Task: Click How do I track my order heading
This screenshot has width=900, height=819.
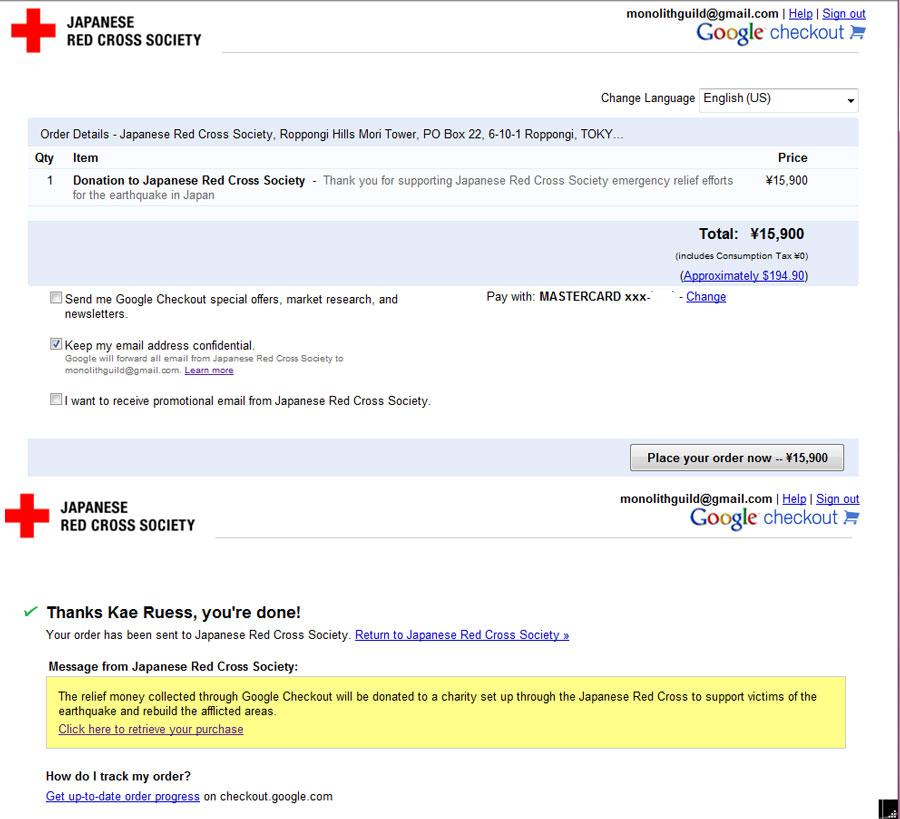Action: click(x=118, y=777)
